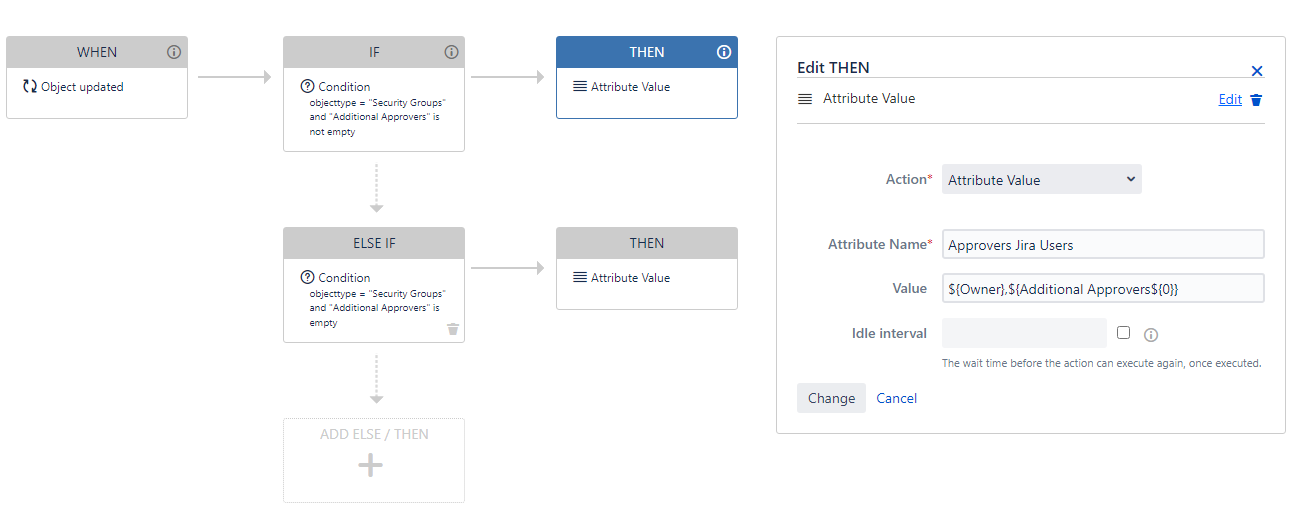Click the trash icon next to Edit link
The image size is (1299, 523).
tap(1256, 100)
